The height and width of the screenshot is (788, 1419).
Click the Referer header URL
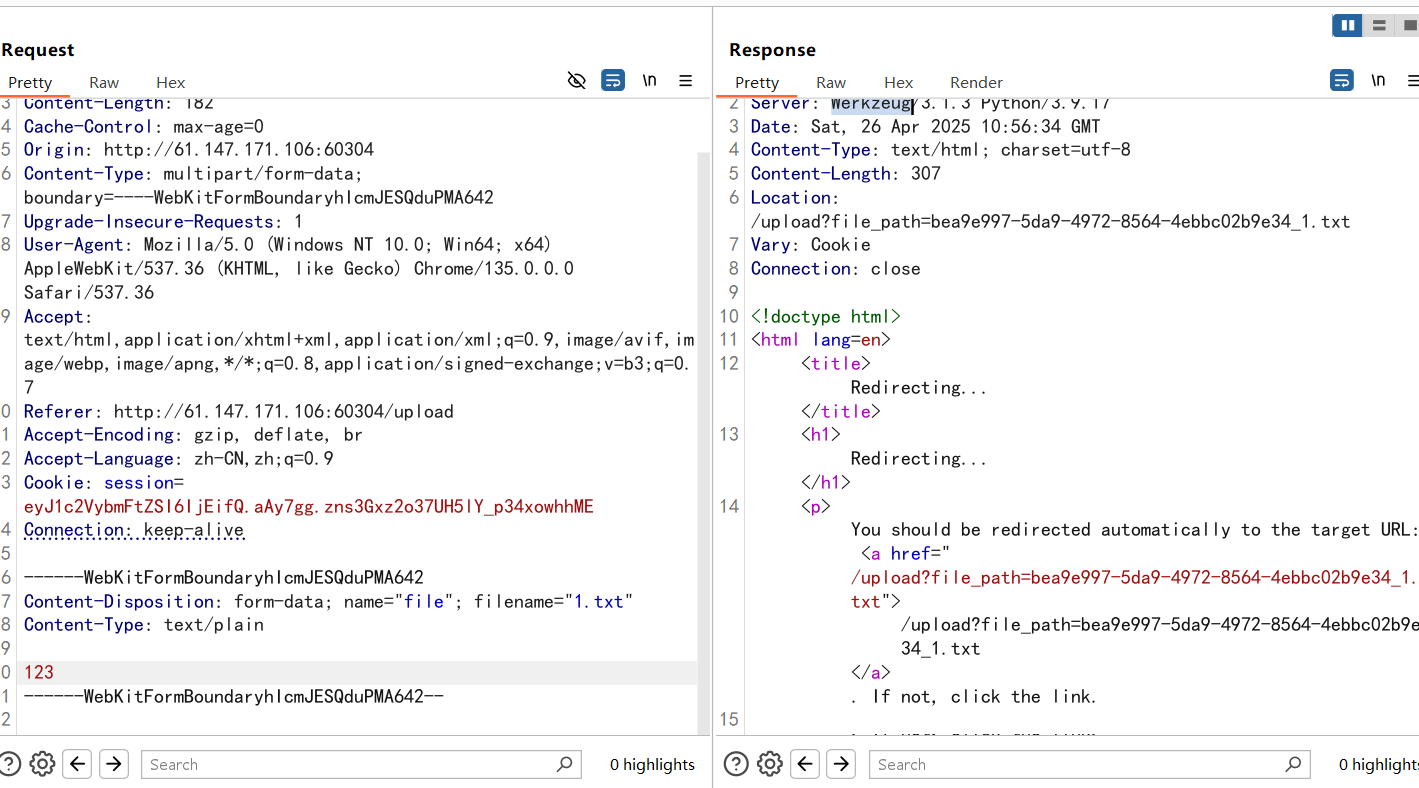click(284, 411)
